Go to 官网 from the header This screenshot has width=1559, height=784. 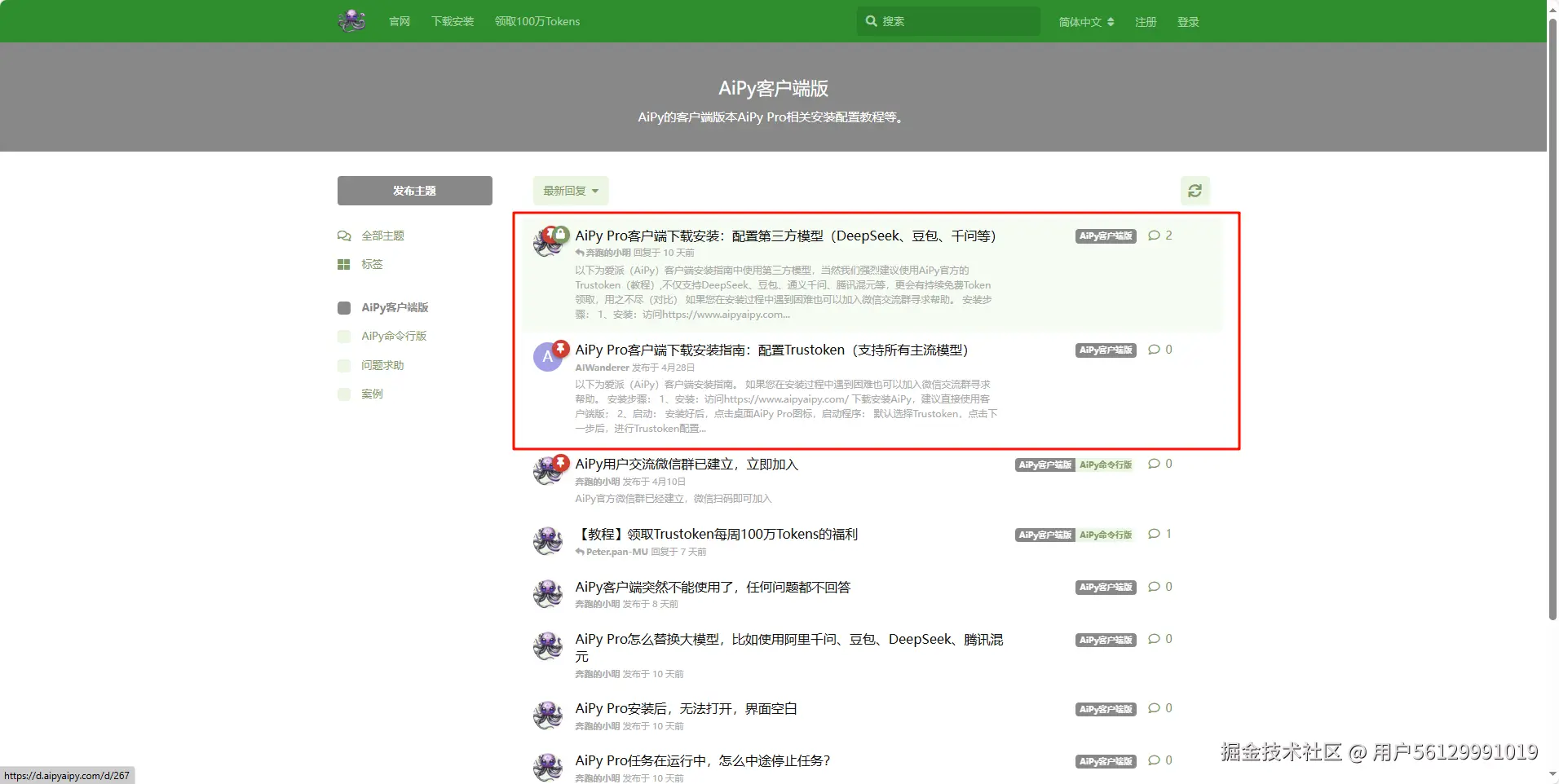(x=400, y=21)
